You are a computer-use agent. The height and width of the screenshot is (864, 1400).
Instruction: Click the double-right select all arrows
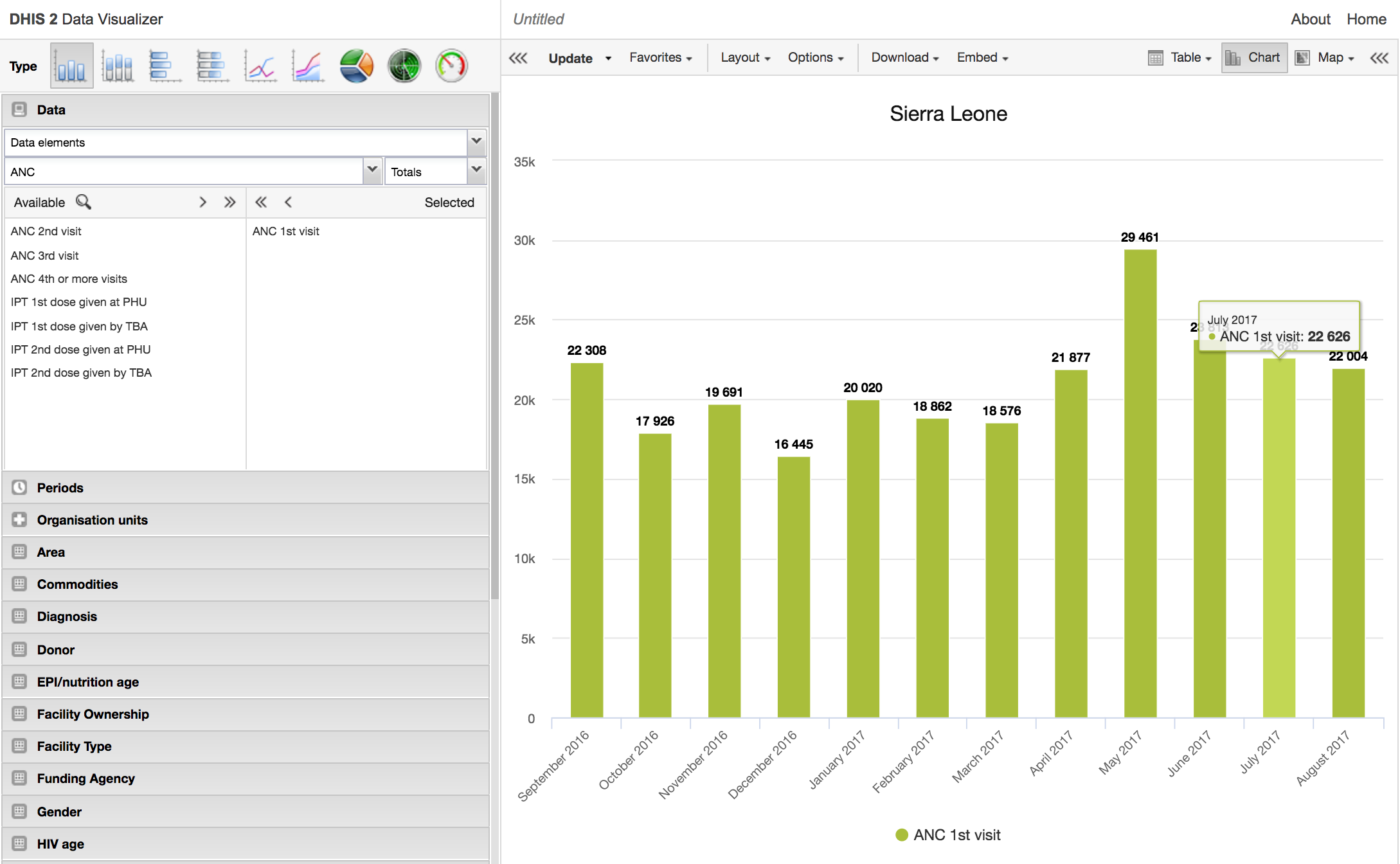pos(229,202)
